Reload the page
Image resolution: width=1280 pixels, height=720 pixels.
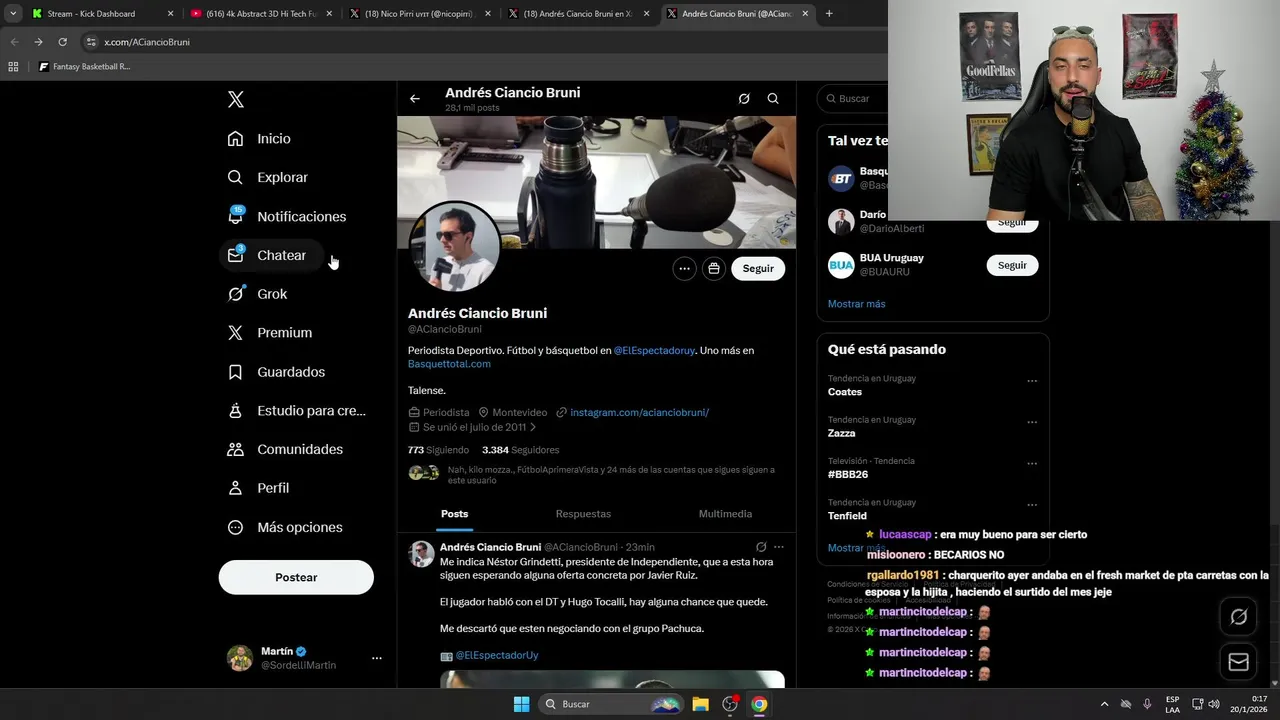click(62, 42)
